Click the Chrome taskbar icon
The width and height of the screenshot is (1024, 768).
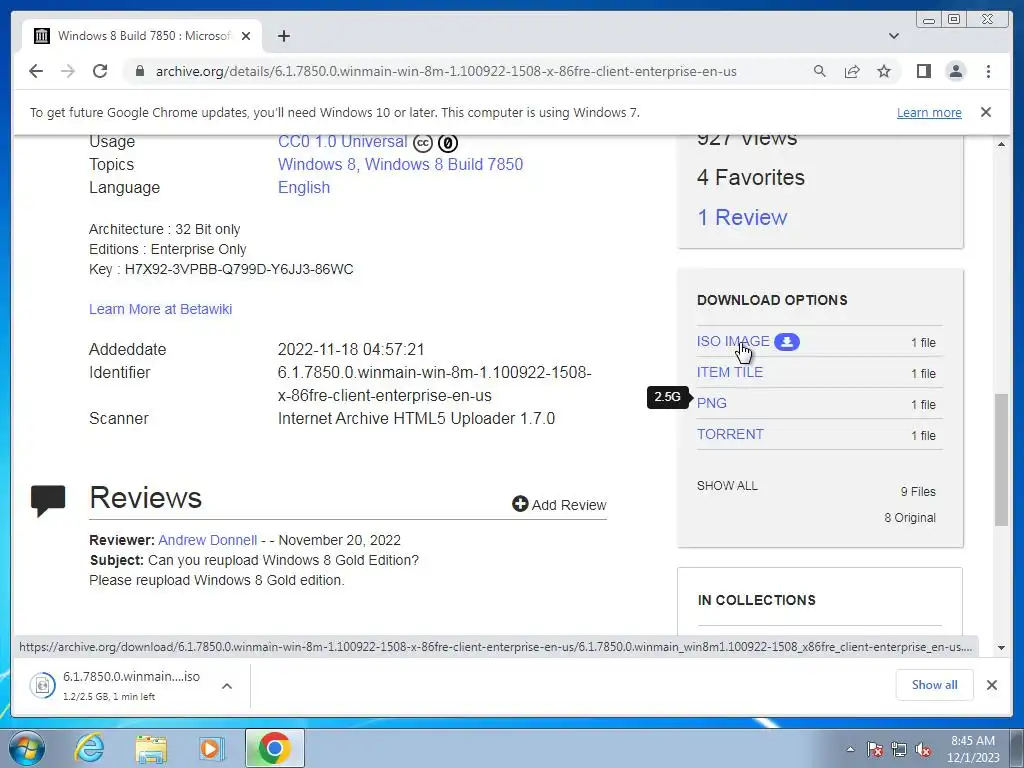275,748
